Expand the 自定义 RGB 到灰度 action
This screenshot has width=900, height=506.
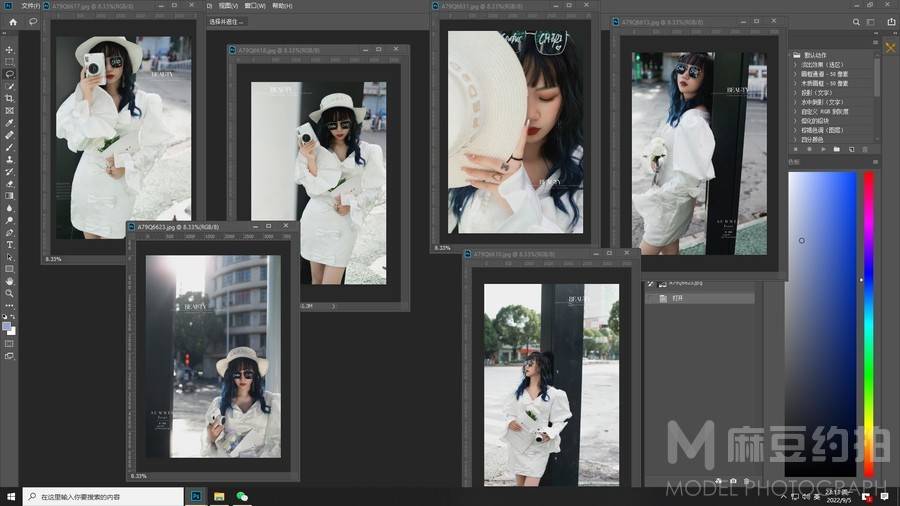click(796, 111)
